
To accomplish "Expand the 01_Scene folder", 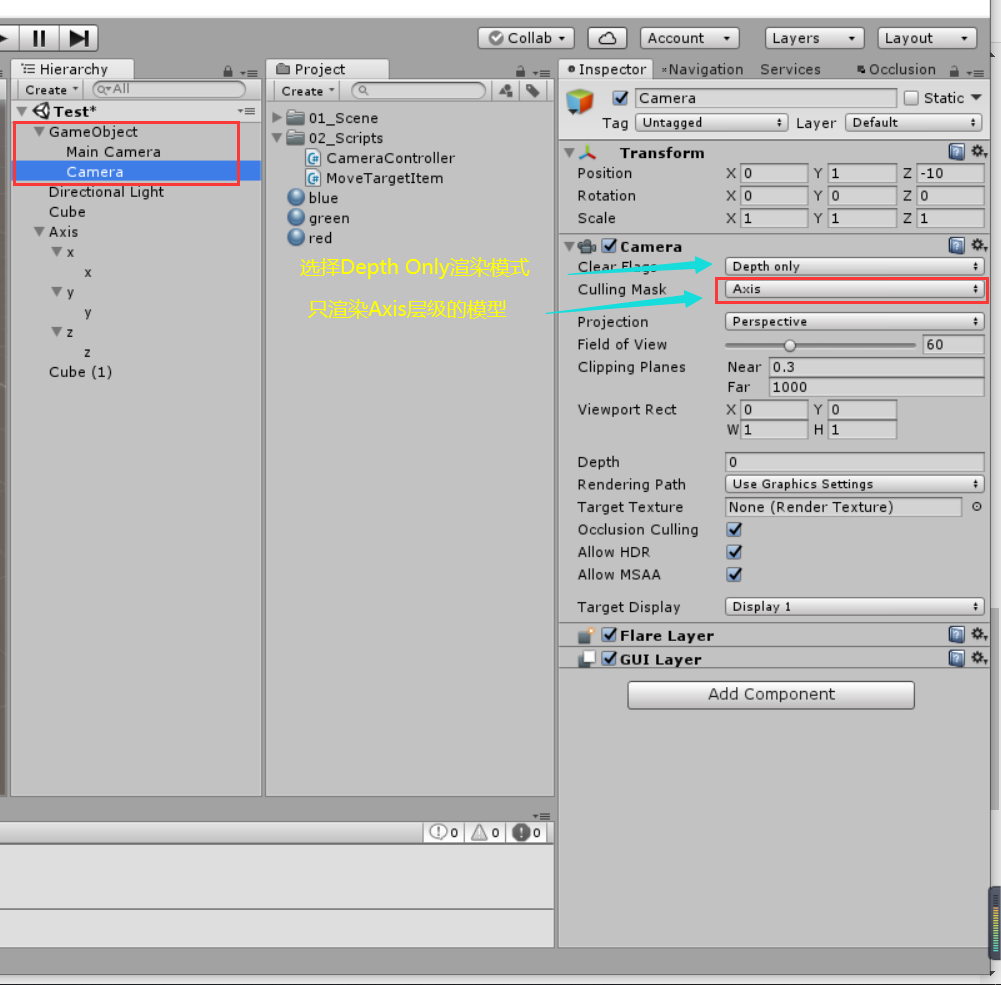I will click(278, 117).
